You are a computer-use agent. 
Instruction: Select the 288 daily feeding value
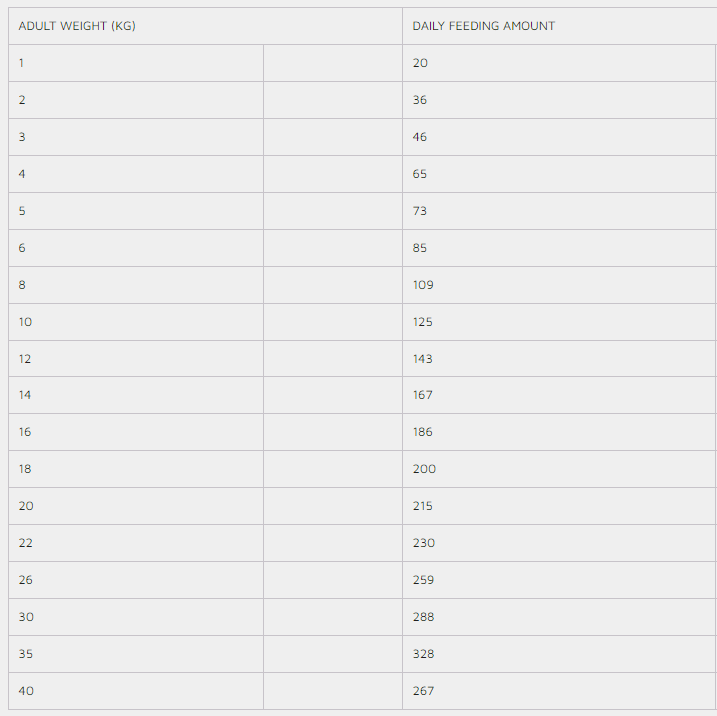click(424, 617)
